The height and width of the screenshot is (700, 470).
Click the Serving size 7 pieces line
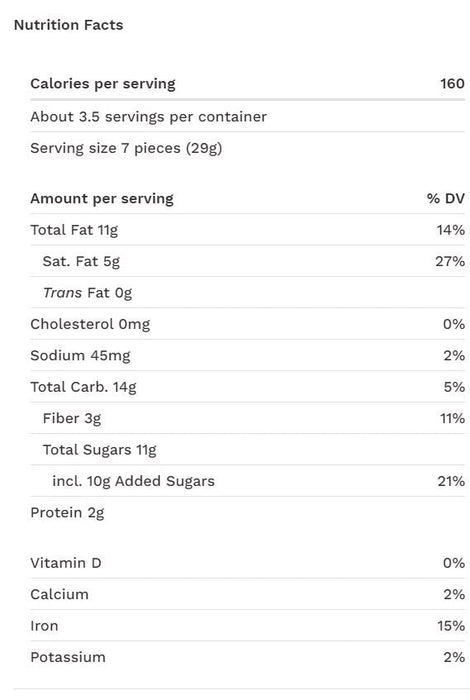pyautogui.click(x=126, y=148)
